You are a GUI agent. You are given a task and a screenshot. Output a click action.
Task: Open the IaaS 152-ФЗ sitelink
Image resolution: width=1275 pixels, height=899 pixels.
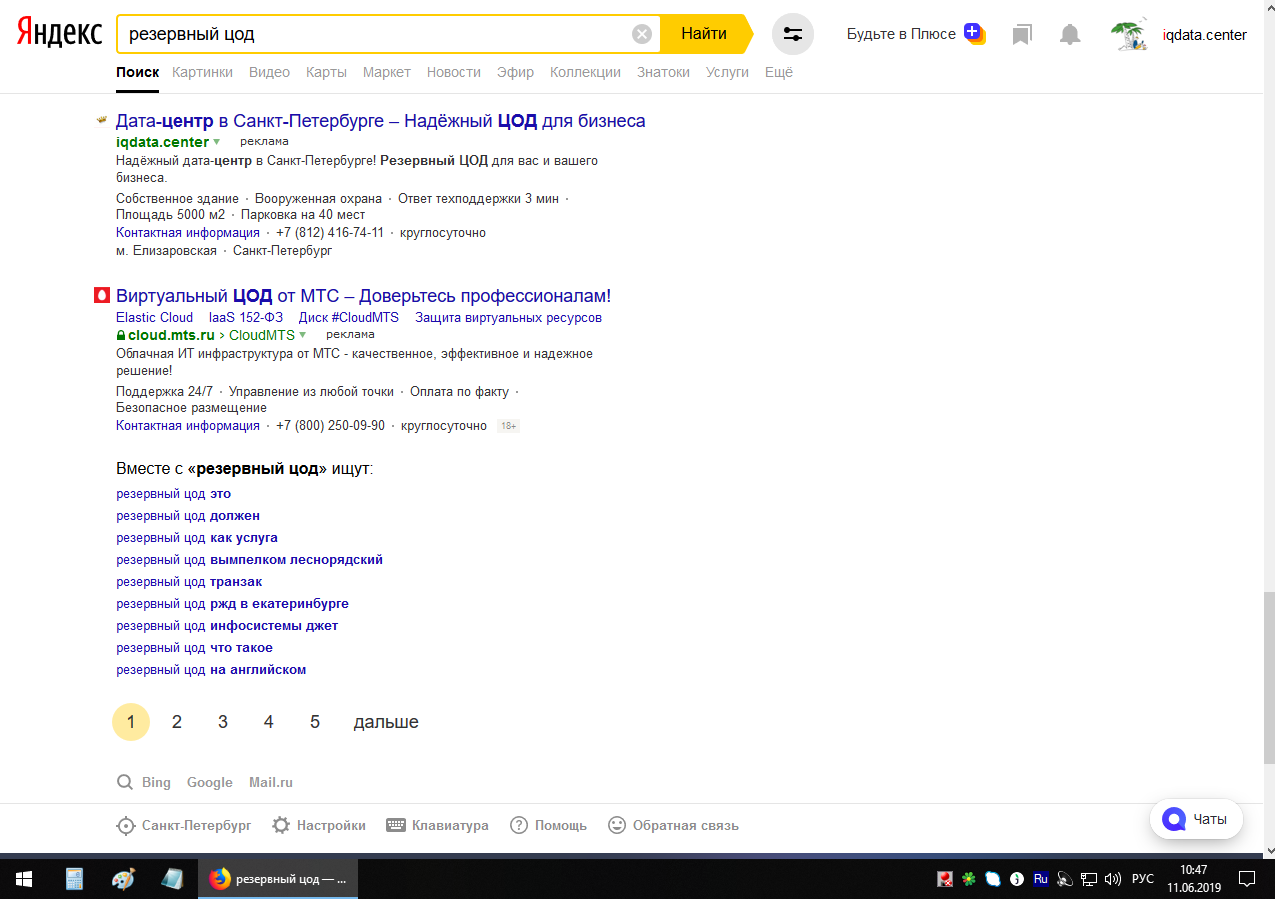[246, 318]
